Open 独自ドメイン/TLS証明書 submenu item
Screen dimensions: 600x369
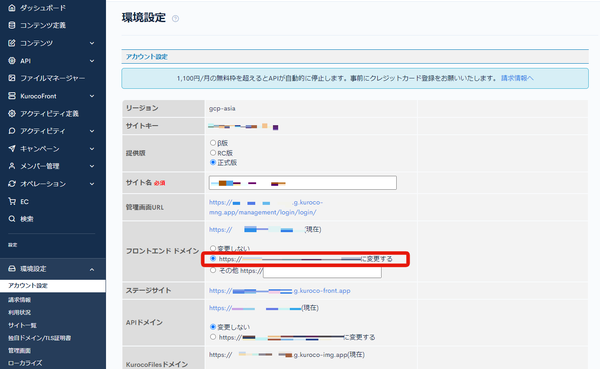[39, 338]
